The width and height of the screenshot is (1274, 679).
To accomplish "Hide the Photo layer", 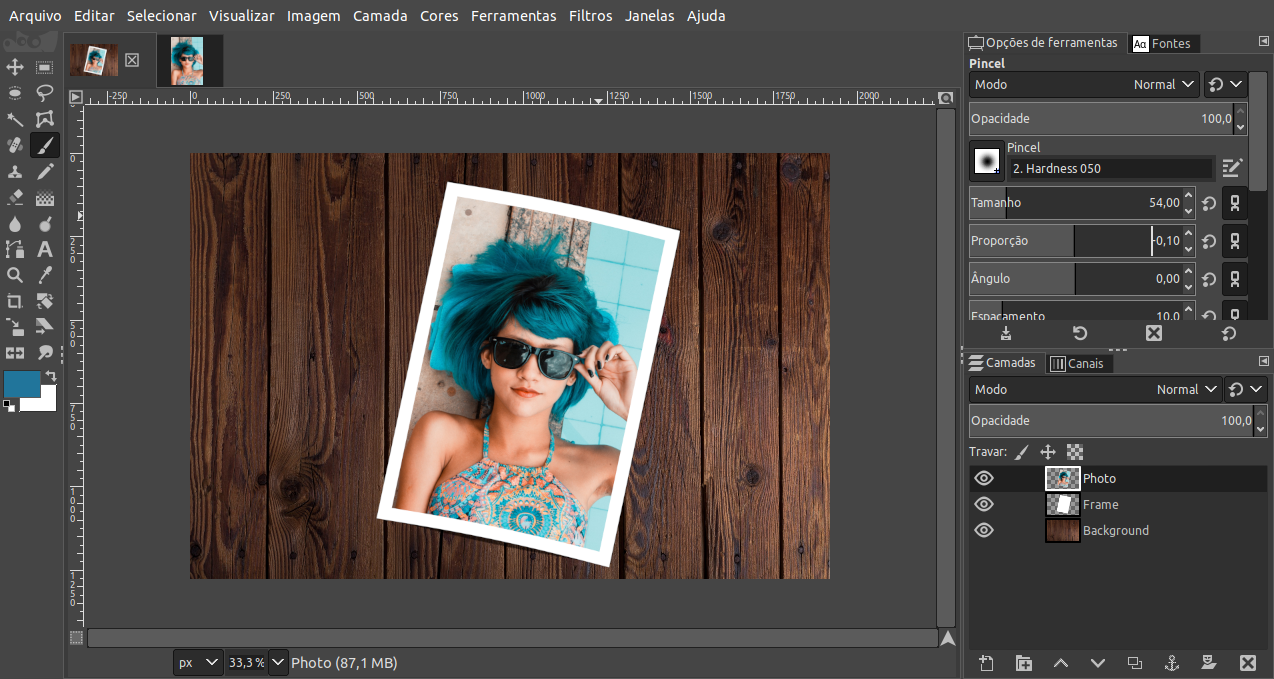I will click(983, 478).
